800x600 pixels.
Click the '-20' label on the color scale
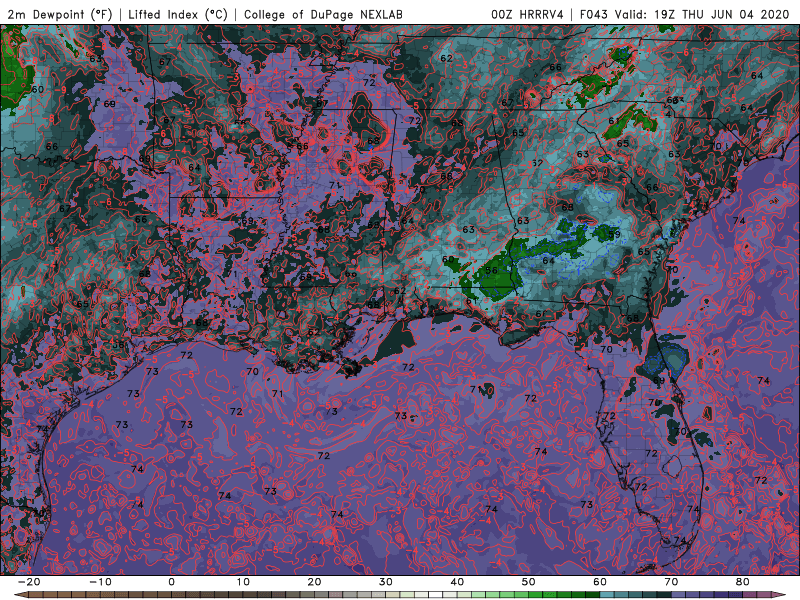point(28,582)
